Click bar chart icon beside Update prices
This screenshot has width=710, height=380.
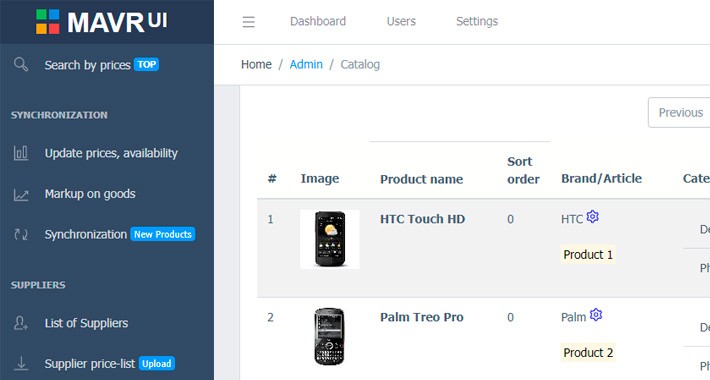click(x=21, y=153)
